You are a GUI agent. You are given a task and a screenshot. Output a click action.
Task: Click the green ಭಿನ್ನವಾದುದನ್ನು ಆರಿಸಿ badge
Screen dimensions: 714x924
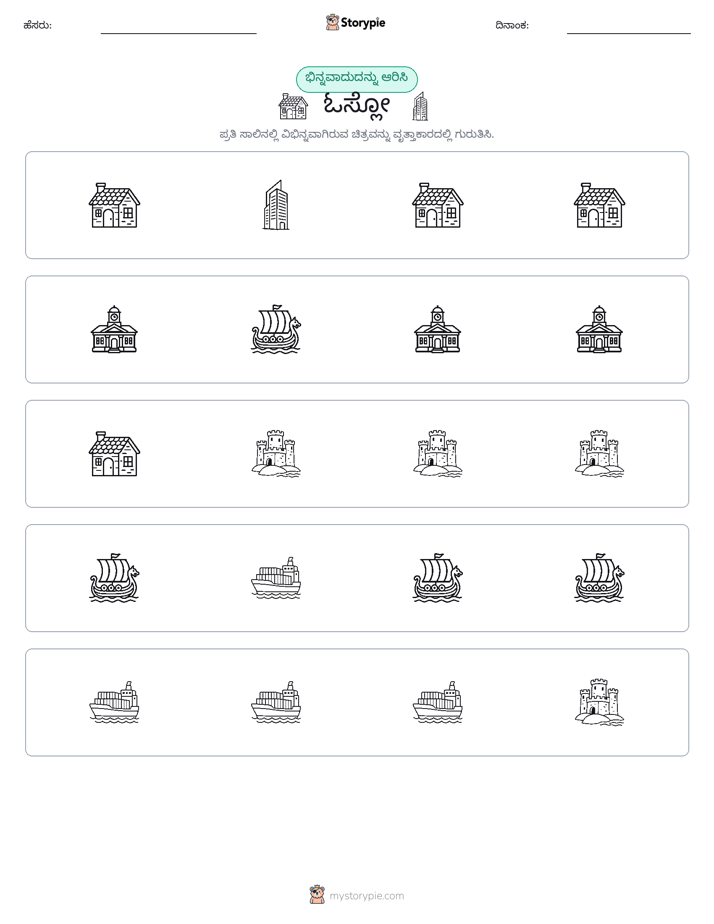tap(356, 79)
